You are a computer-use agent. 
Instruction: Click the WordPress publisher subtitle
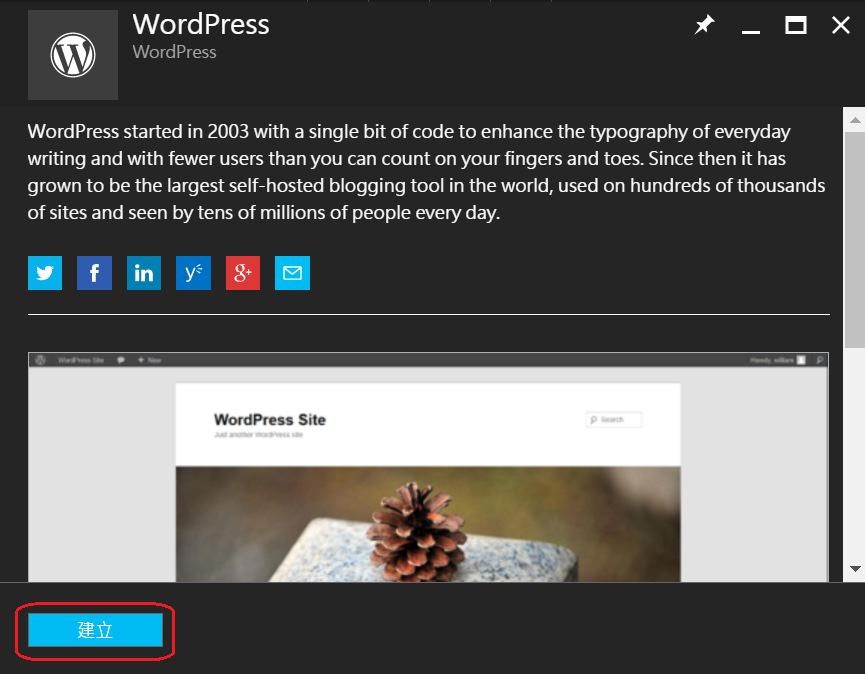point(174,52)
